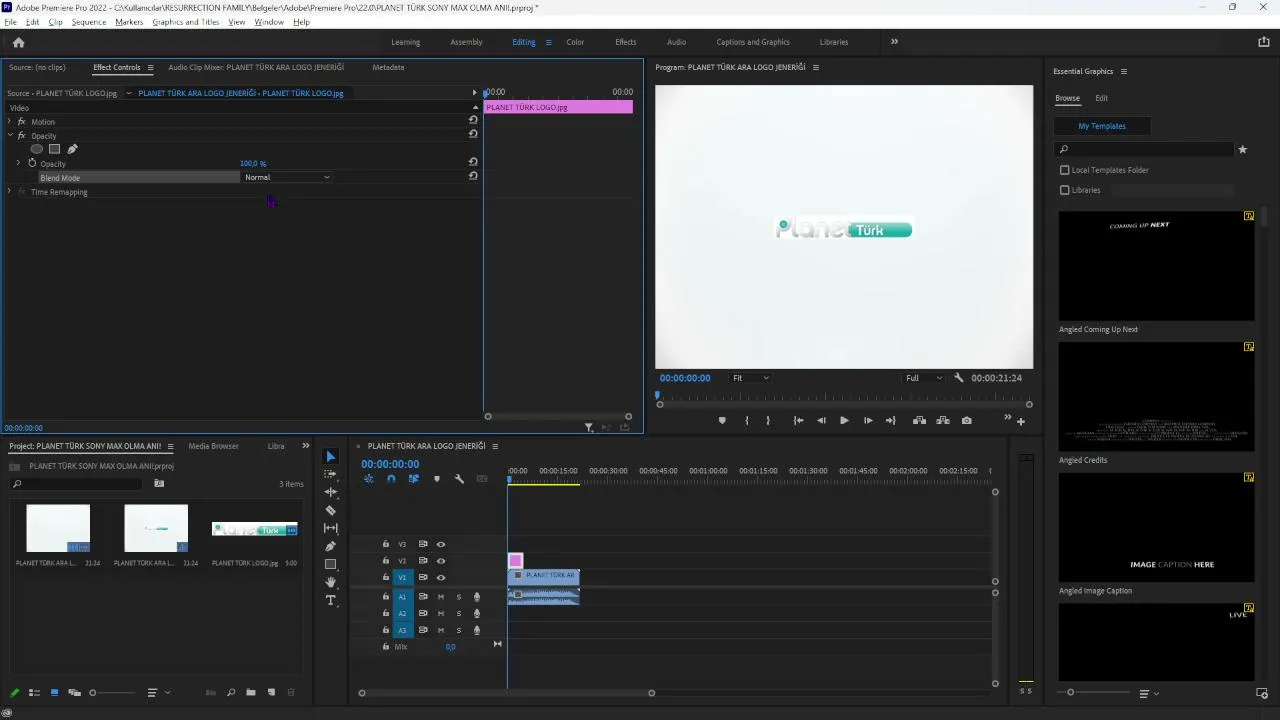Open the Sequence menu
Viewport: 1280px width, 720px height.
click(x=88, y=22)
